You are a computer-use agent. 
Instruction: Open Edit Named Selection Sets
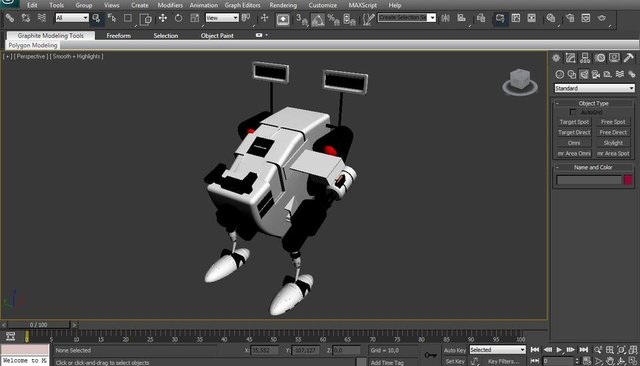(x=369, y=18)
